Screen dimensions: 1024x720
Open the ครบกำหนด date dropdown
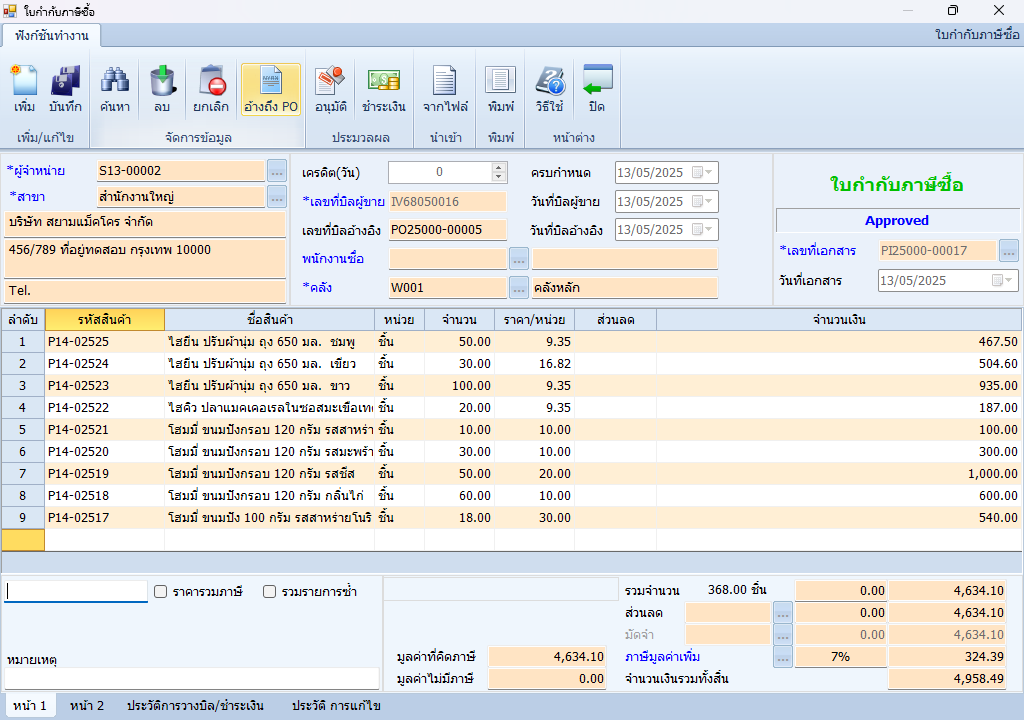[x=710, y=172]
